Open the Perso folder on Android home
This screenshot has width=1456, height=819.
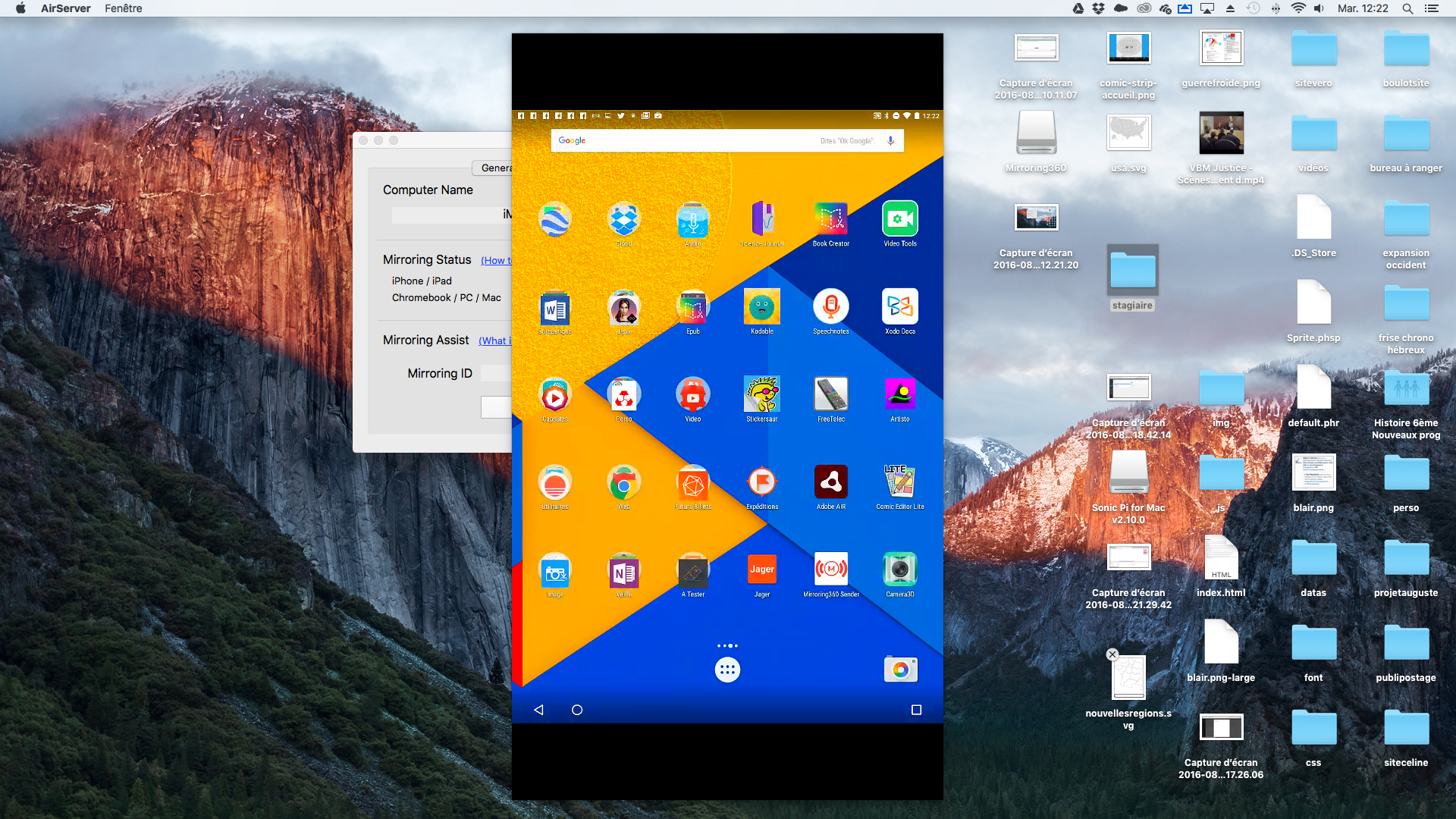coord(623,395)
